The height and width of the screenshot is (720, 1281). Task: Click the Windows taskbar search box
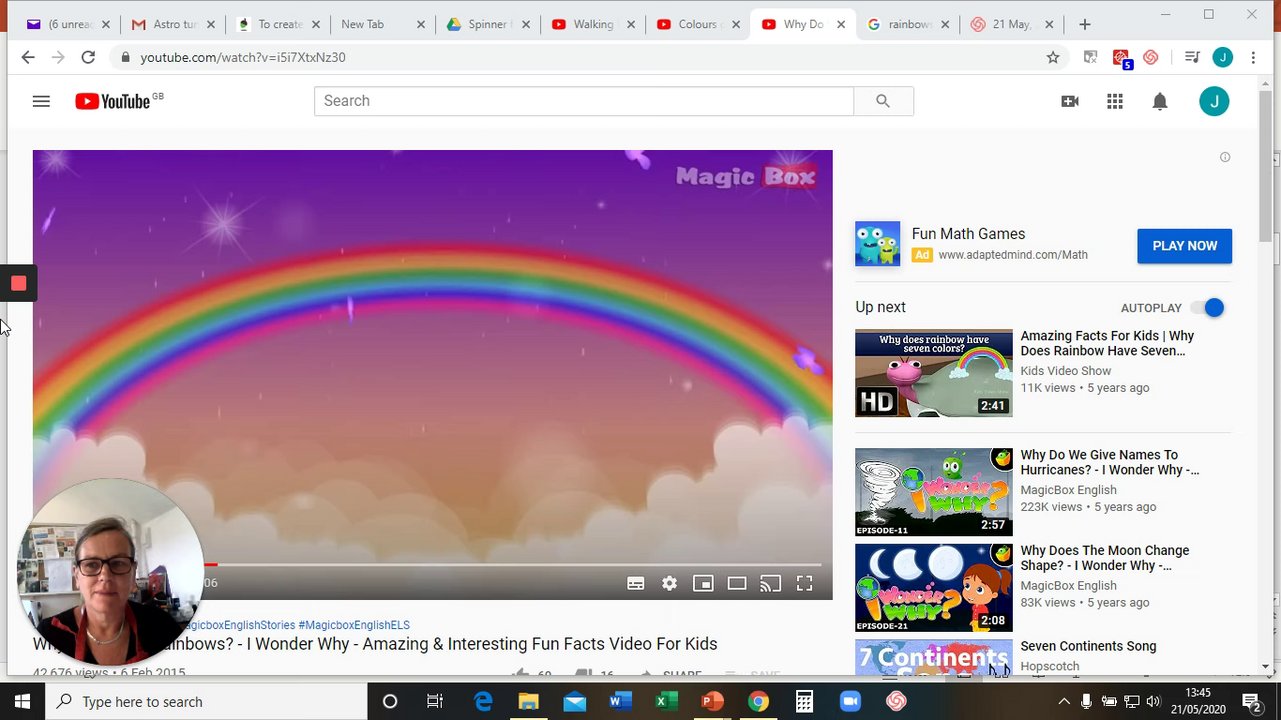(x=205, y=702)
